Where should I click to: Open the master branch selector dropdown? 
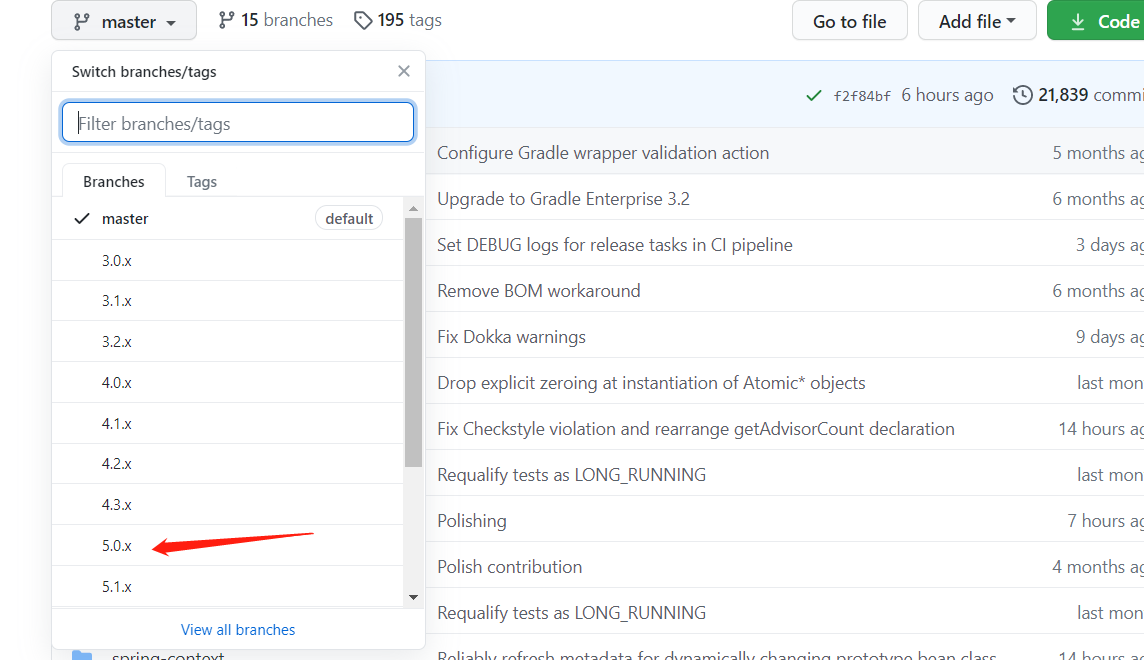(x=123, y=20)
